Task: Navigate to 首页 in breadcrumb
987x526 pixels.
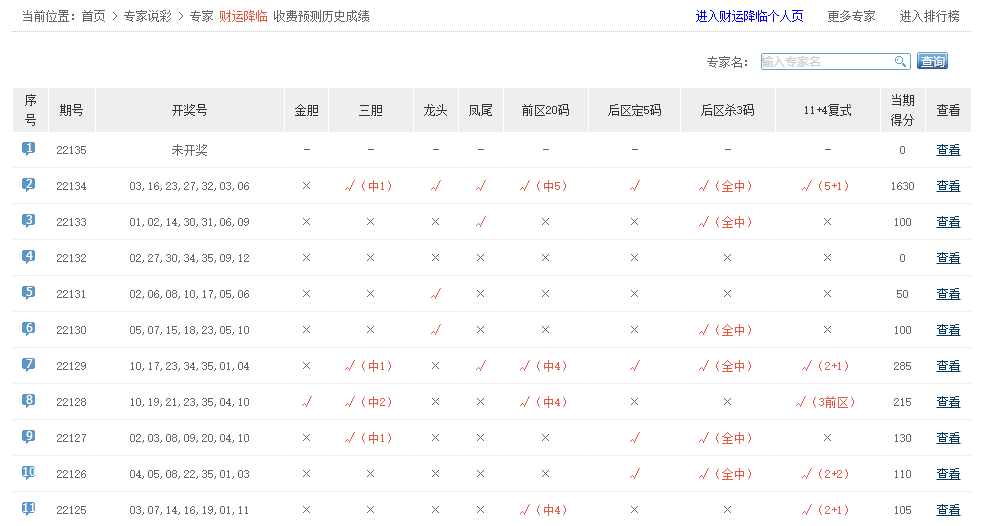Action: pyautogui.click(x=93, y=16)
